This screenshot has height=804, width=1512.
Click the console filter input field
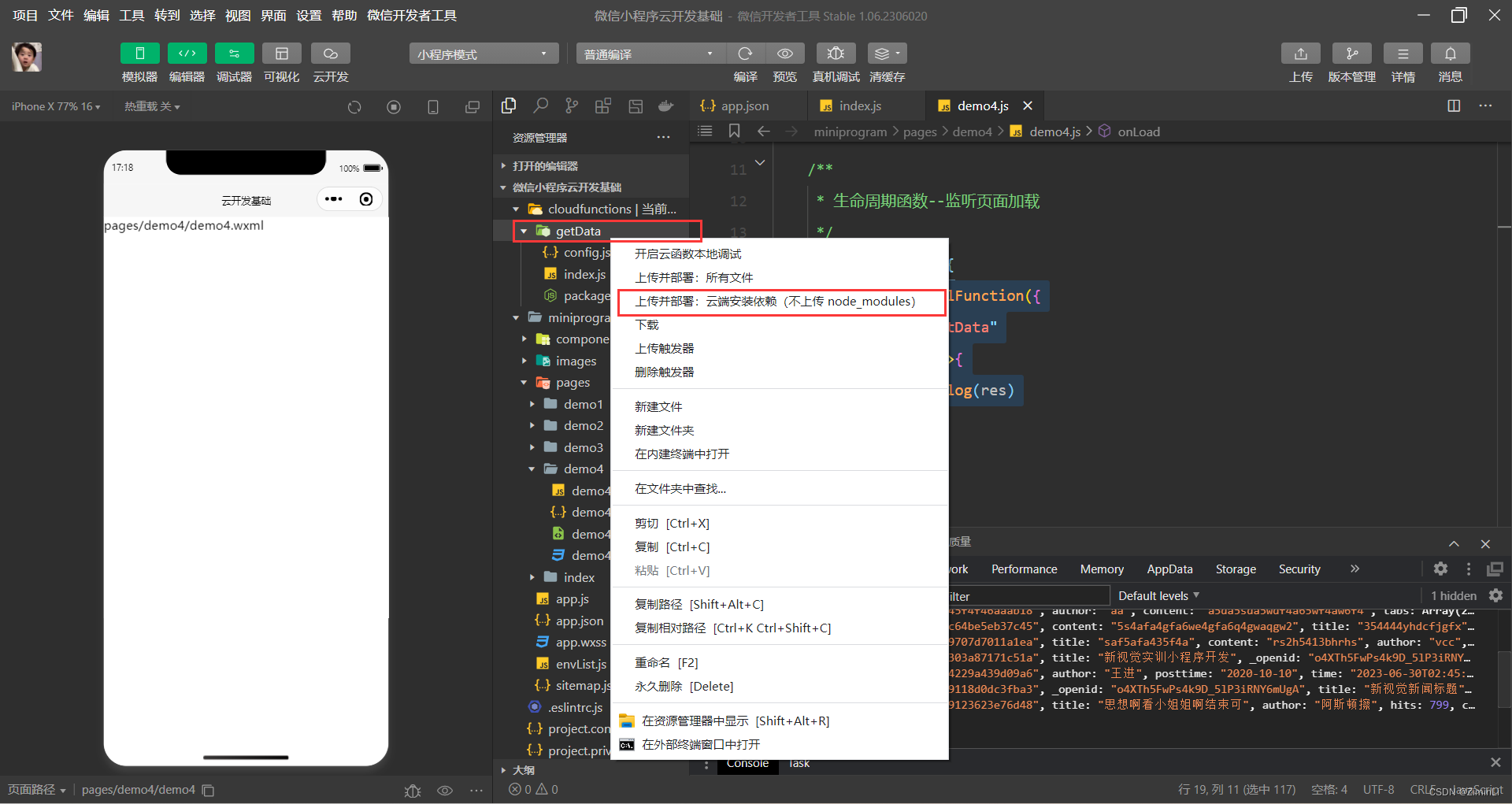(x=1028, y=596)
